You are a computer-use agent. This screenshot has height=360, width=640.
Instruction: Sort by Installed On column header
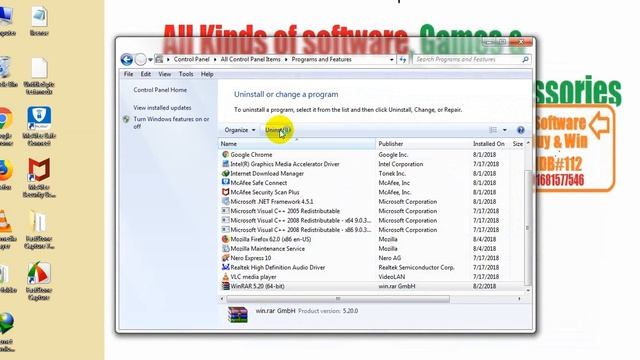point(489,144)
